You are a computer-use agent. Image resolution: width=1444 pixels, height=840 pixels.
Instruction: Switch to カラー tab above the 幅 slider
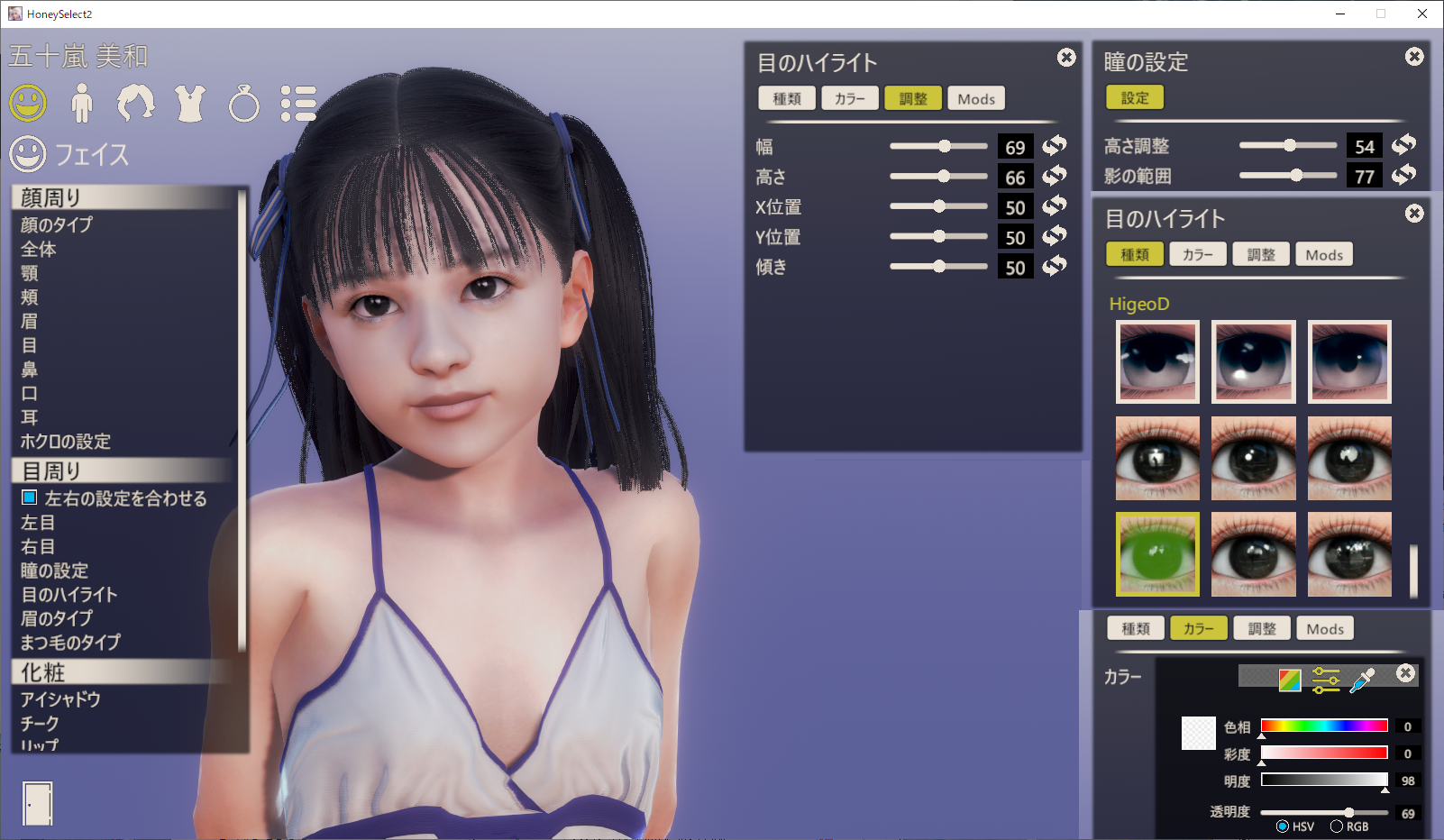coord(850,98)
